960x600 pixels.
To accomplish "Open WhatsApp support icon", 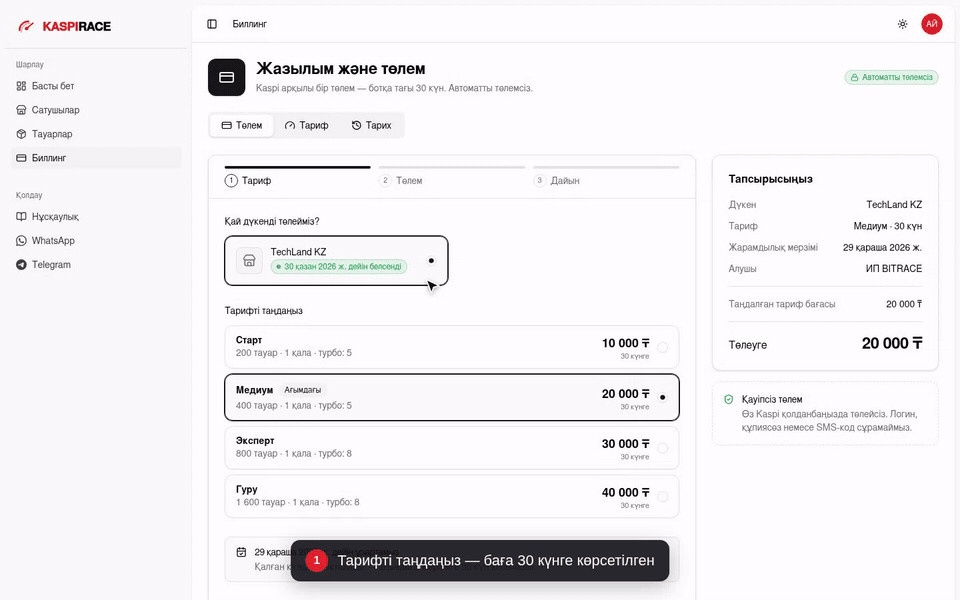I will click(x=21, y=241).
